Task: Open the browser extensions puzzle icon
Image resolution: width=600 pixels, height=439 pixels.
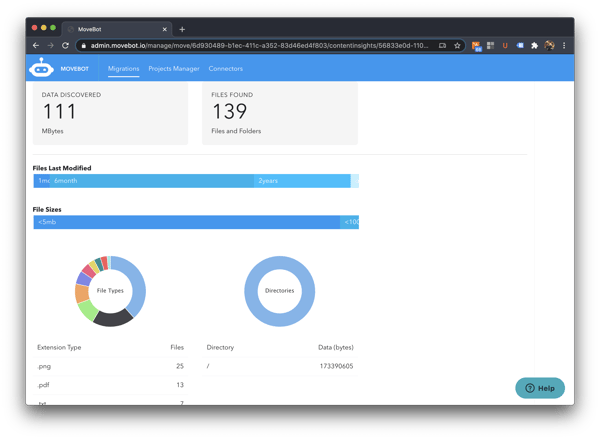Action: (x=534, y=45)
